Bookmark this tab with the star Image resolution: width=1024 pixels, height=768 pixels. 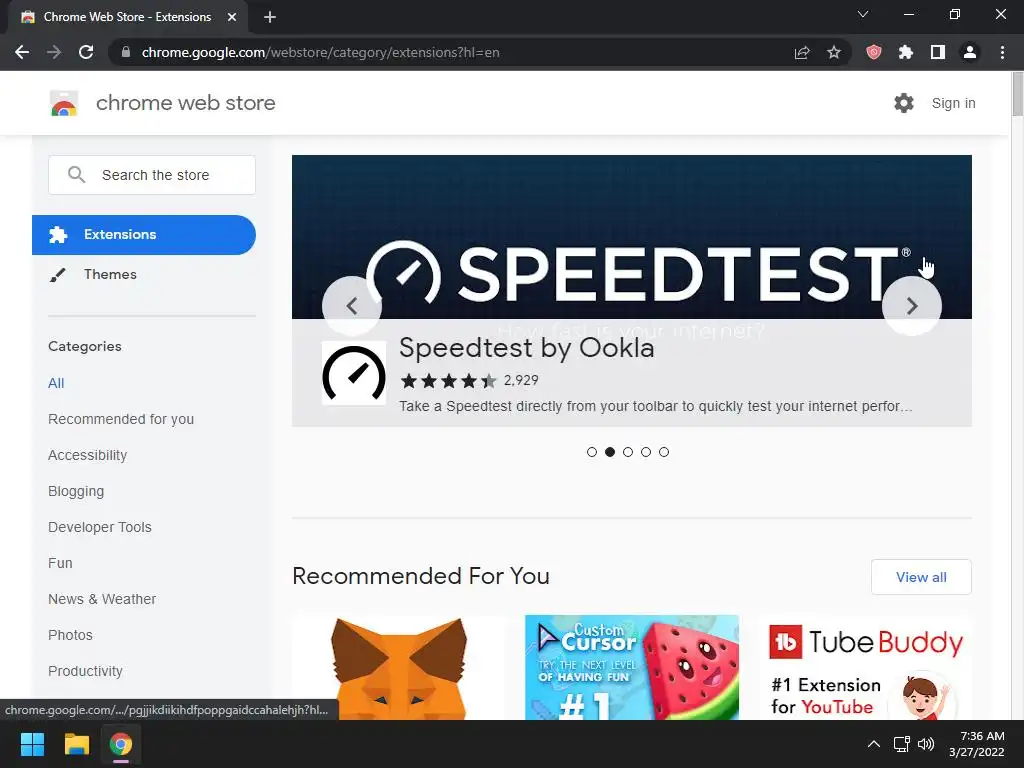click(x=834, y=52)
